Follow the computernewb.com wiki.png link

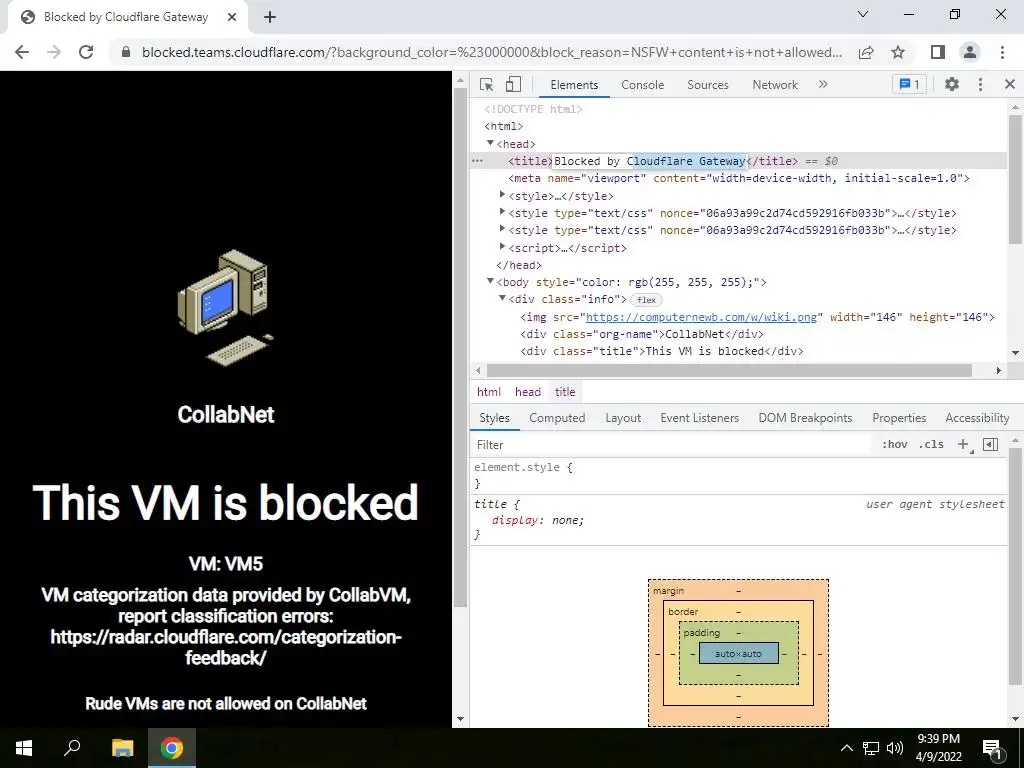pyautogui.click(x=701, y=317)
